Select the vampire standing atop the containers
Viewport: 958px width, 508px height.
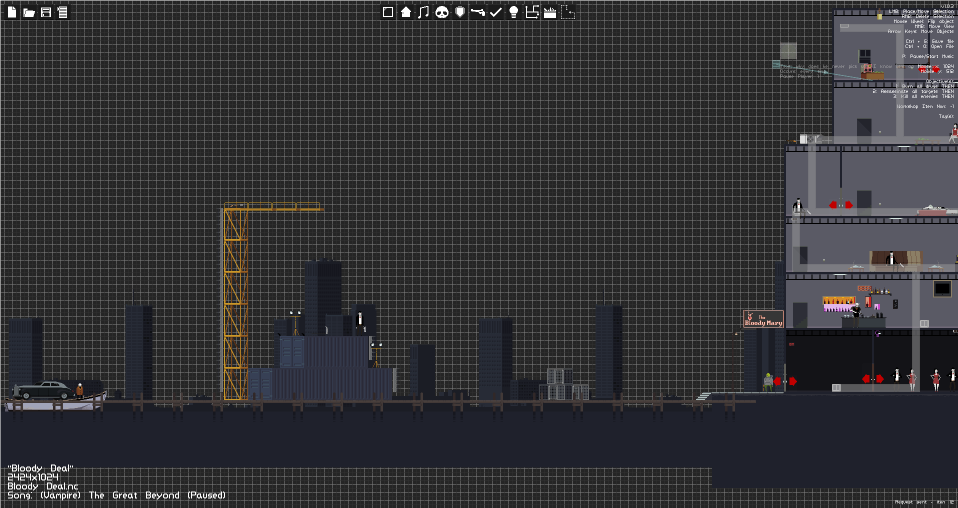tap(360, 322)
